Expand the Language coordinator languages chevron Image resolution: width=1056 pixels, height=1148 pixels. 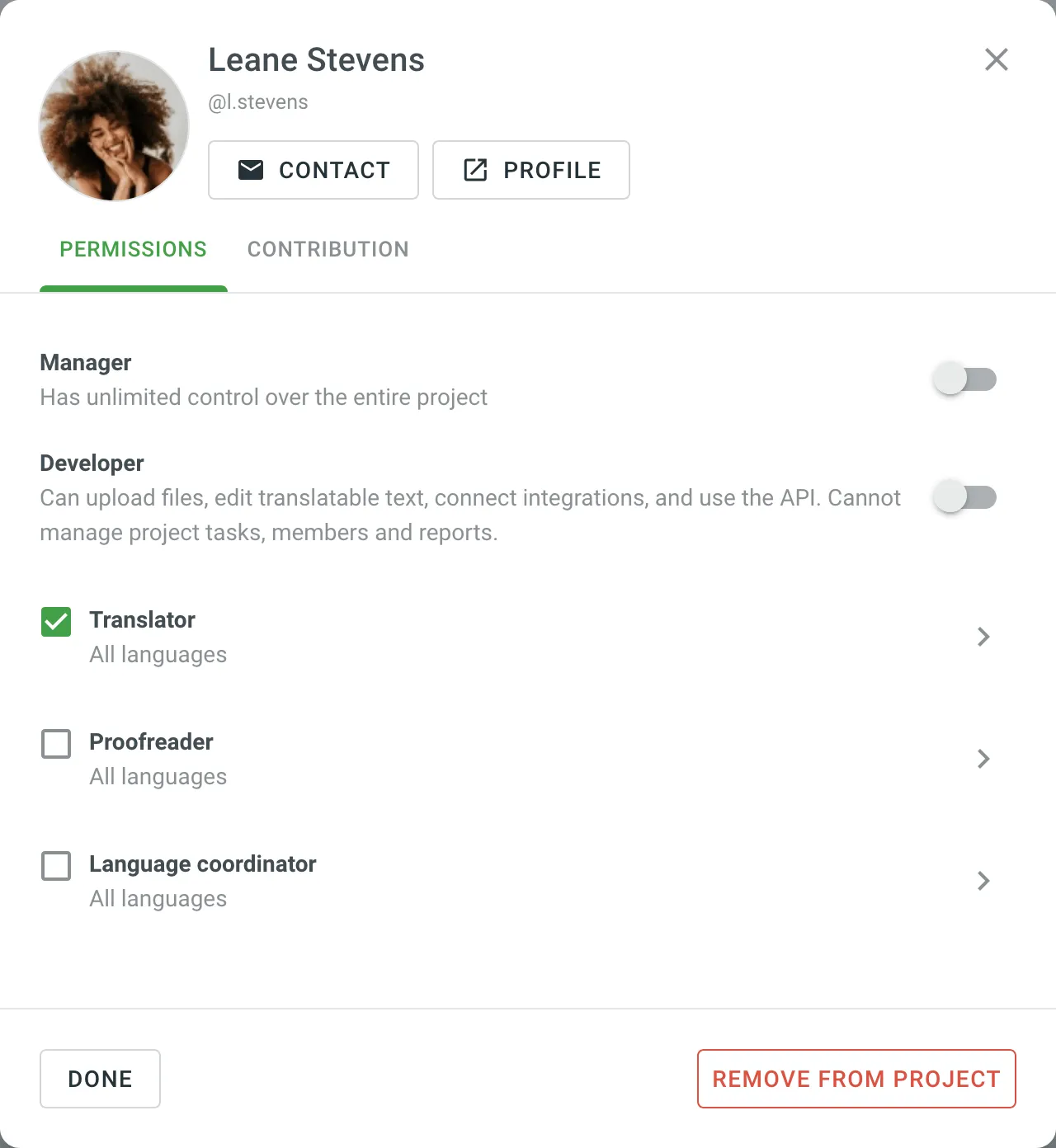click(x=983, y=881)
